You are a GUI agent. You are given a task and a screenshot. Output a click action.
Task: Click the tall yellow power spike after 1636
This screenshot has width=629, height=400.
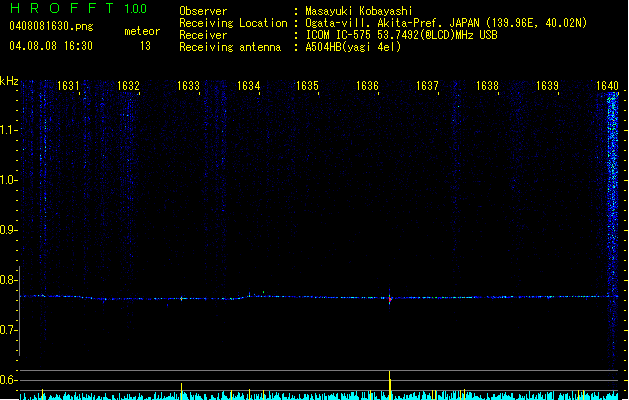click(390, 385)
